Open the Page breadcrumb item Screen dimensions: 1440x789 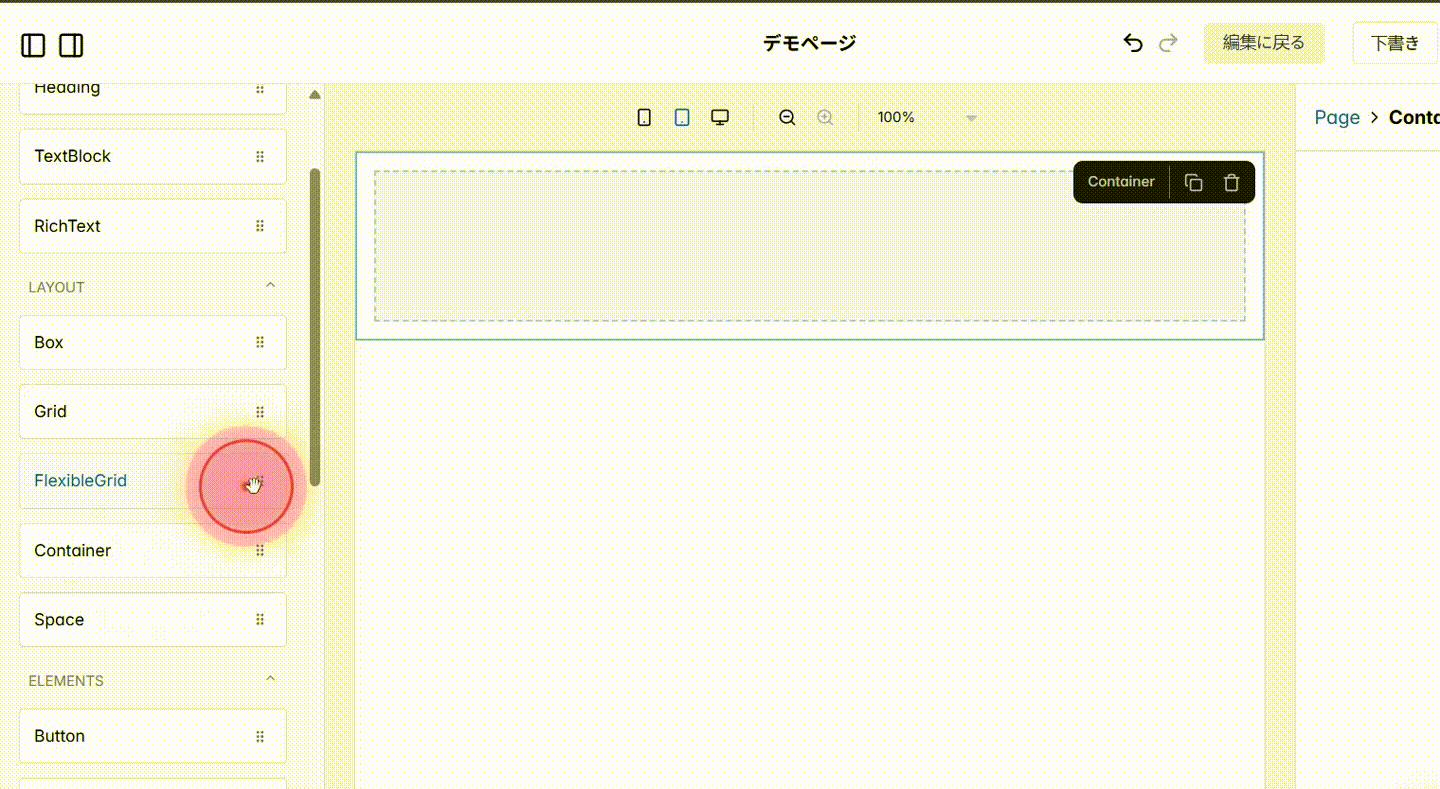[x=1337, y=117]
